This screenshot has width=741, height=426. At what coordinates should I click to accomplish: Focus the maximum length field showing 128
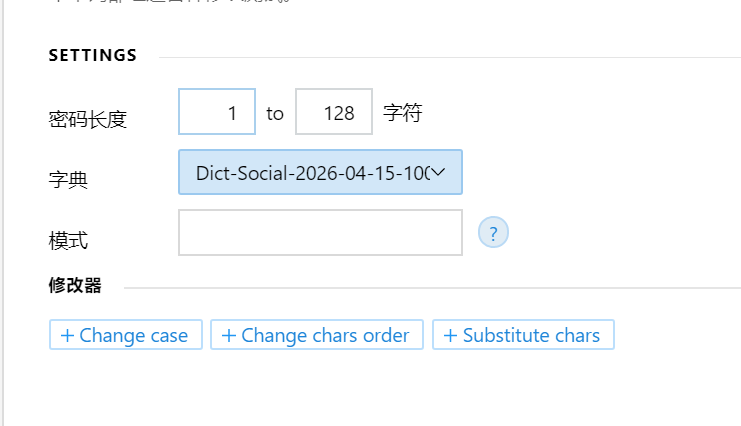pos(334,112)
